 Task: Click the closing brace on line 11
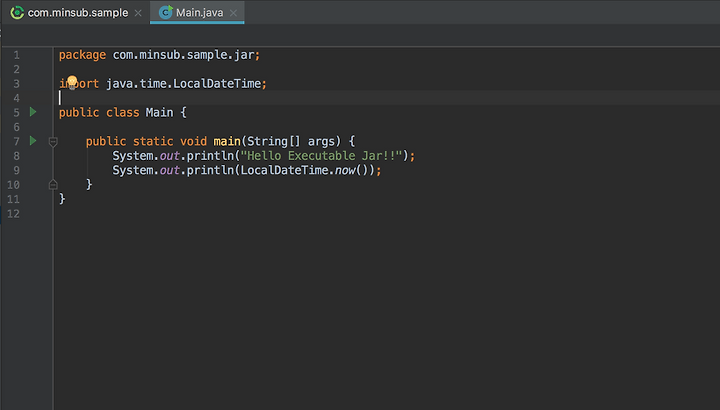click(62, 199)
